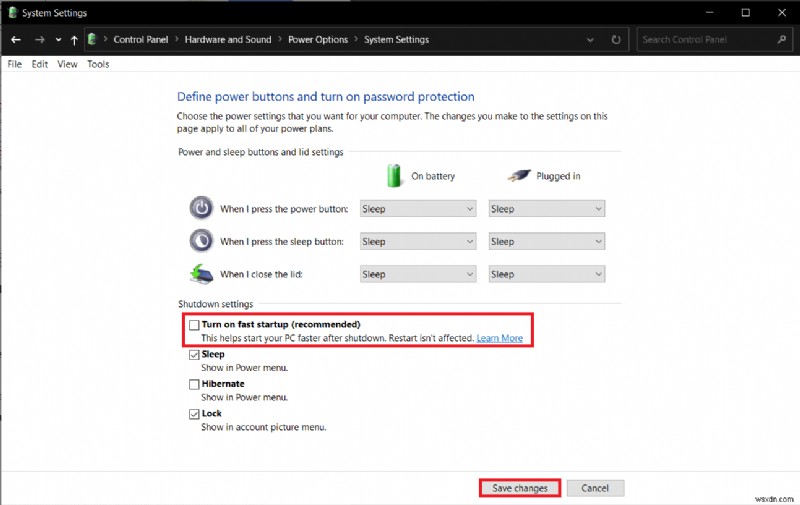The height and width of the screenshot is (505, 800).
Task: Focus the Search Control Panel field
Action: [x=714, y=39]
